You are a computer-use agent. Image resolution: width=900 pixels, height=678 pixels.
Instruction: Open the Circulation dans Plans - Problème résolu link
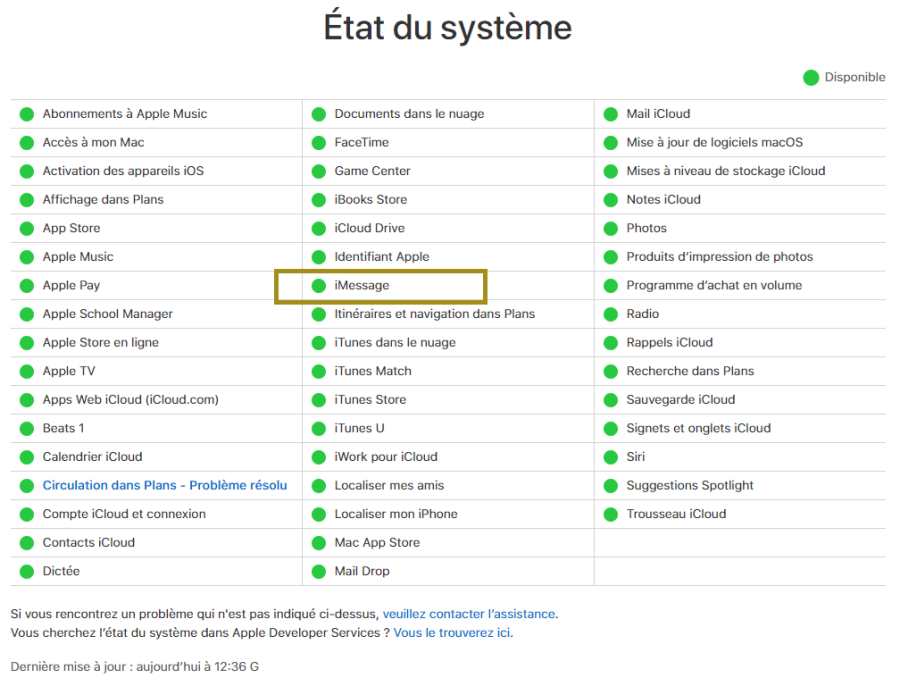pyautogui.click(x=165, y=486)
